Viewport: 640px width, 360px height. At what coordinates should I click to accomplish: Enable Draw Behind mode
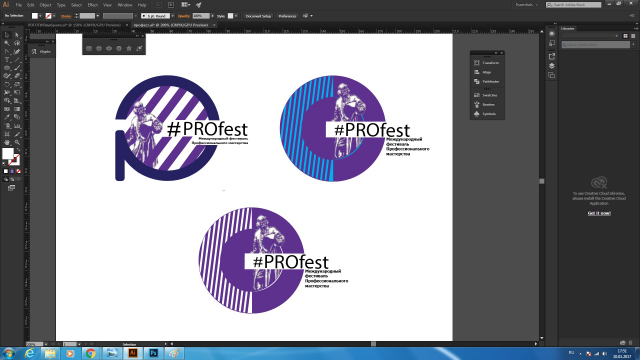pos(12,179)
